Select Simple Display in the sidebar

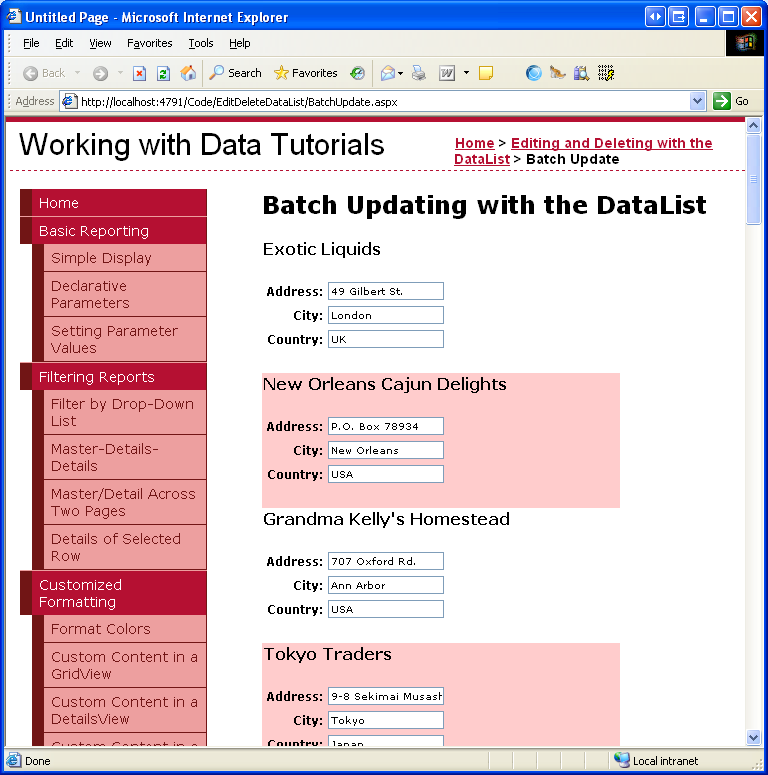pos(101,258)
